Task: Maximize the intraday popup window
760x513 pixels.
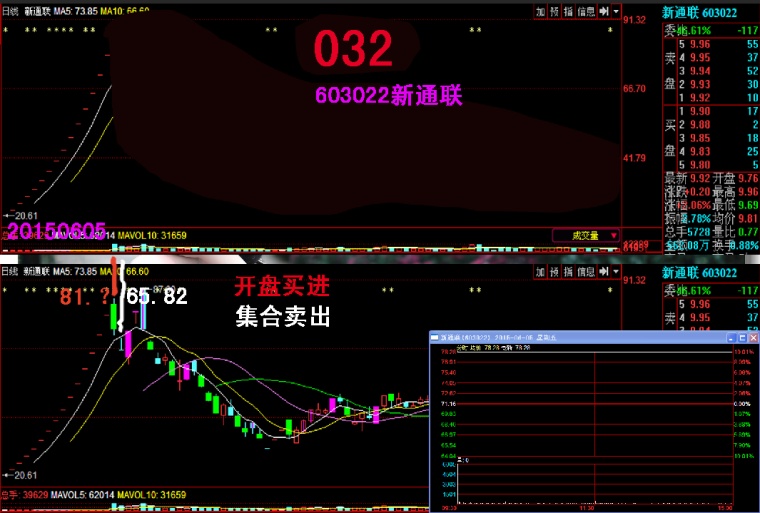Action: tap(743, 337)
